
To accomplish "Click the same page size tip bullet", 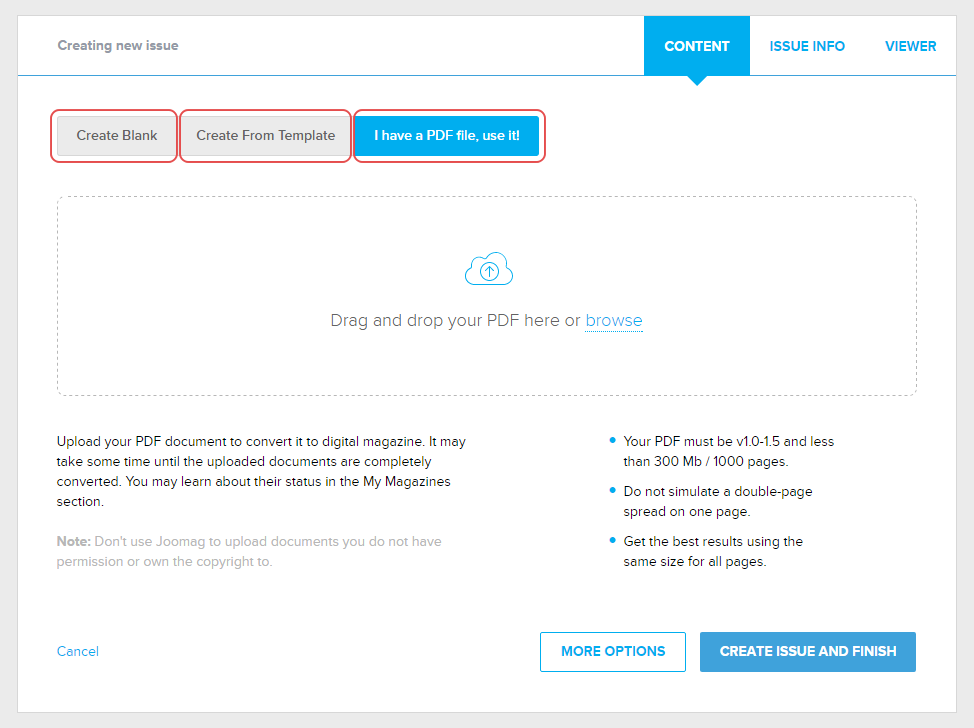I will 712,551.
